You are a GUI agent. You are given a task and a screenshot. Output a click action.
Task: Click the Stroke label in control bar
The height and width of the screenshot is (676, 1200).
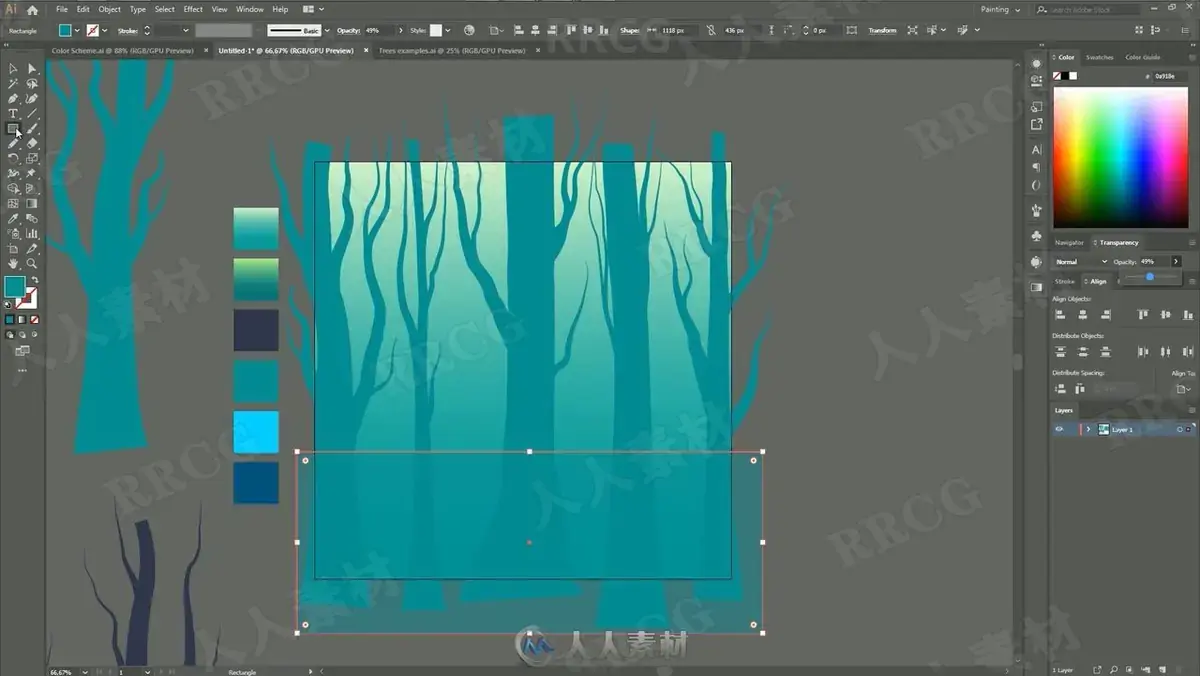tap(127, 30)
